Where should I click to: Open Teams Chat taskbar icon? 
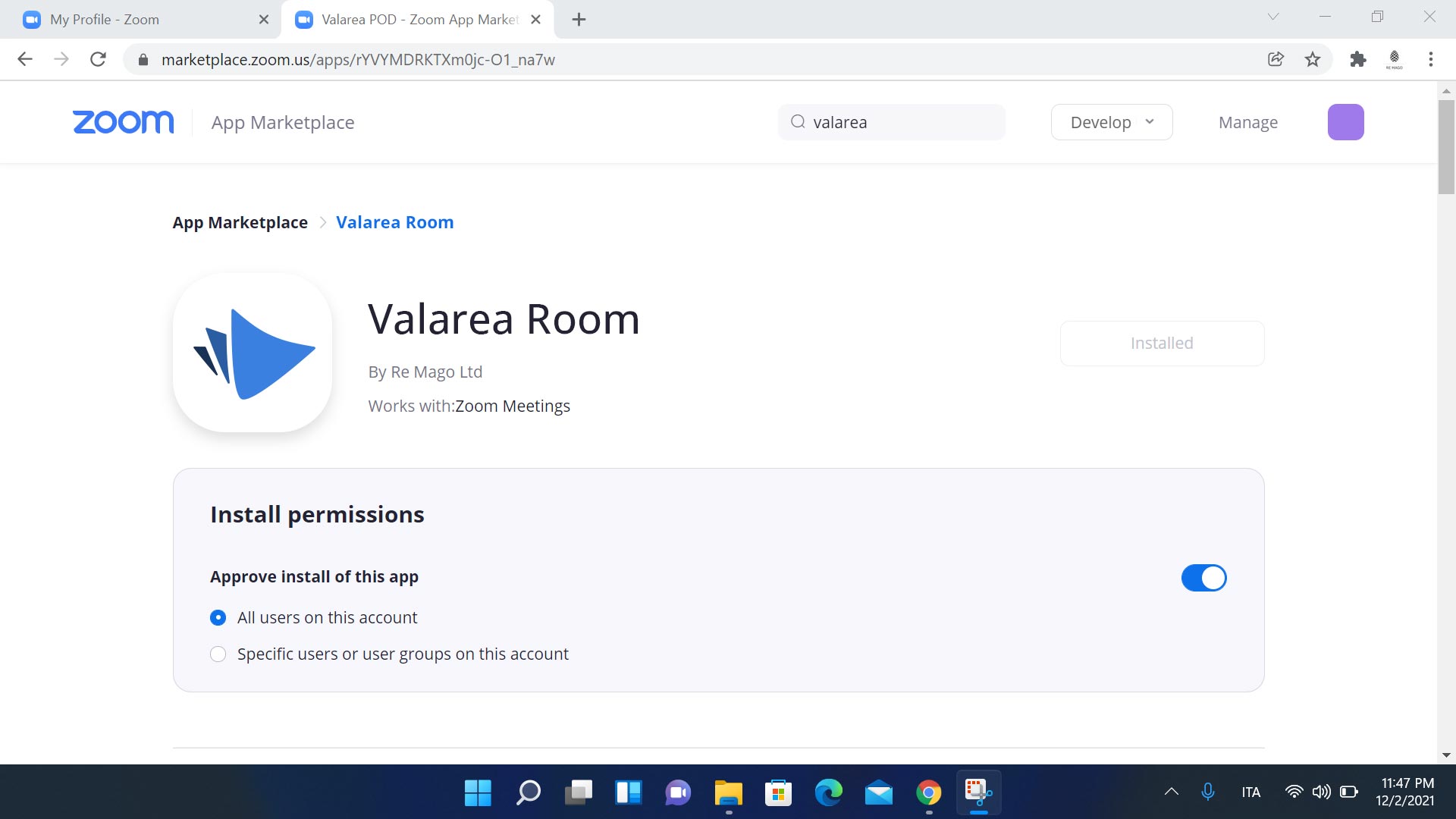(x=678, y=792)
